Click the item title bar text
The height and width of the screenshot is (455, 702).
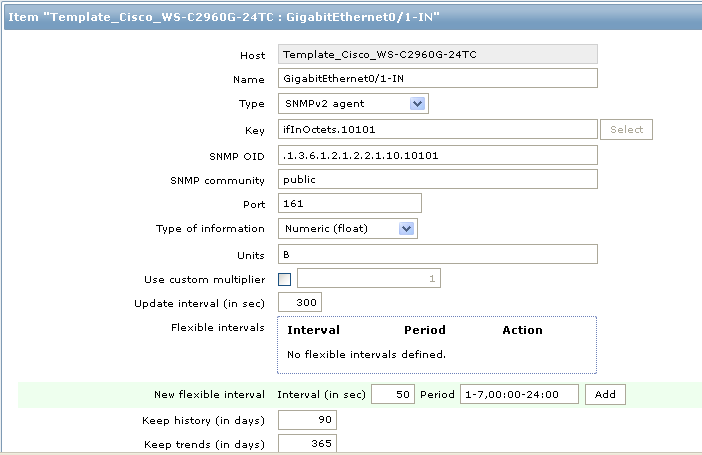(224, 17)
